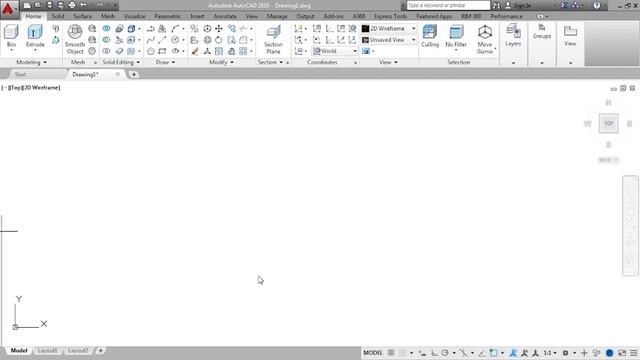Switch to the Layout1 tab

(x=47, y=351)
